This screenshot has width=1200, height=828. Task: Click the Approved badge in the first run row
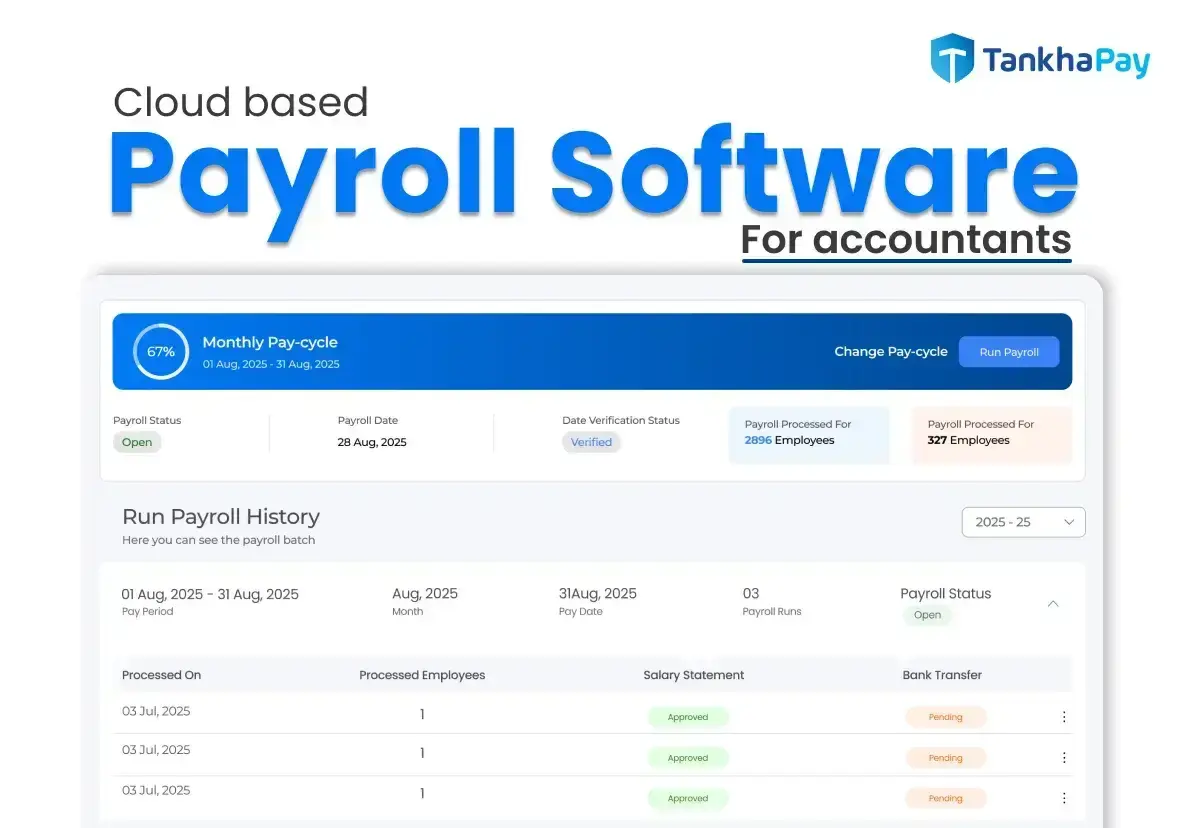(688, 717)
